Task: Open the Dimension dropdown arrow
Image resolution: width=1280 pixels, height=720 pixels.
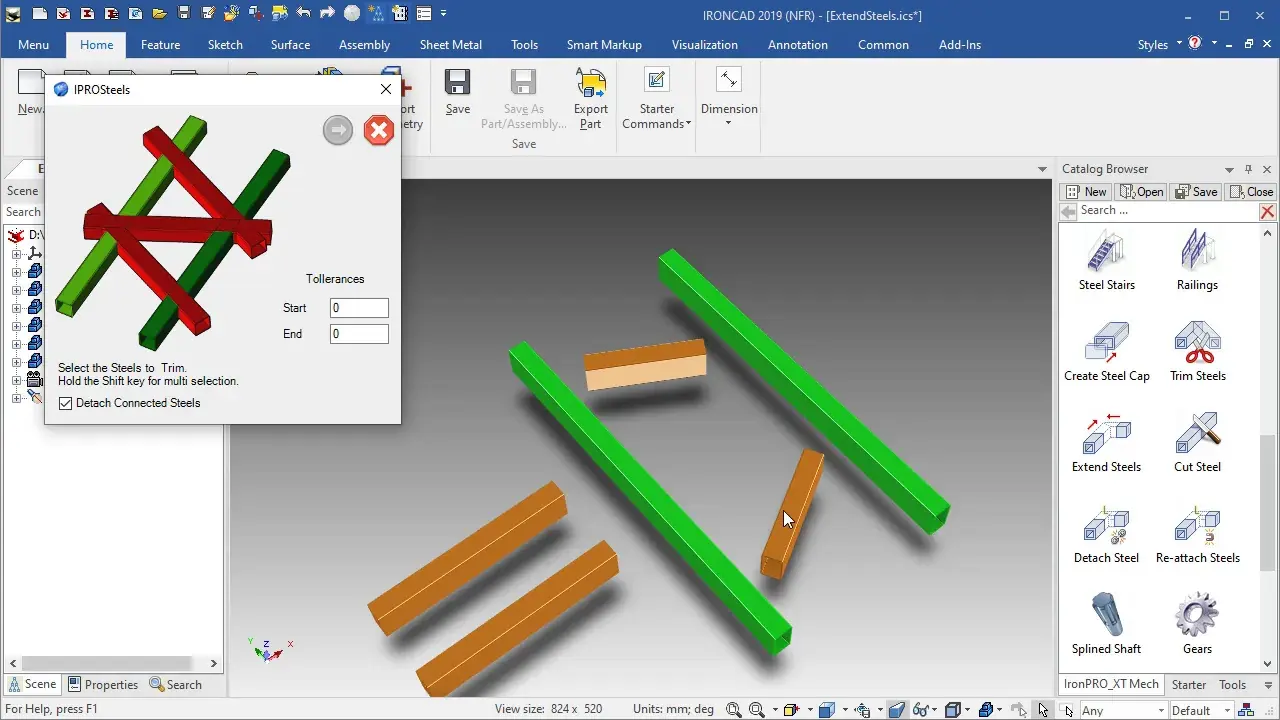Action: (x=728, y=123)
